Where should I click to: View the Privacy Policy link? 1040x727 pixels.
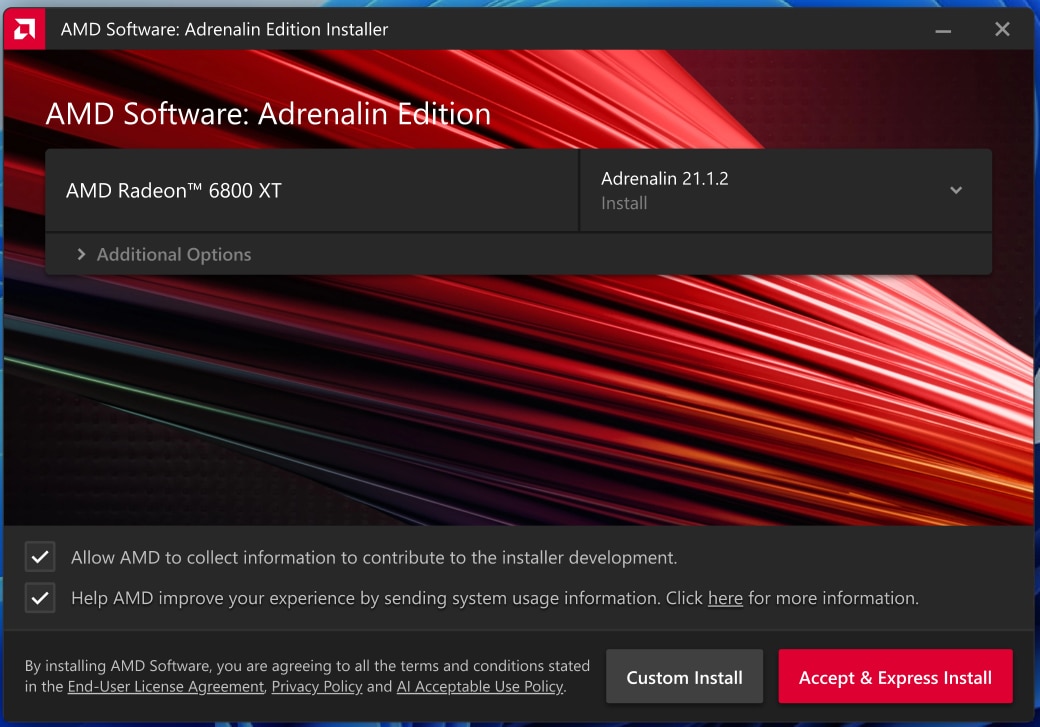pos(317,687)
